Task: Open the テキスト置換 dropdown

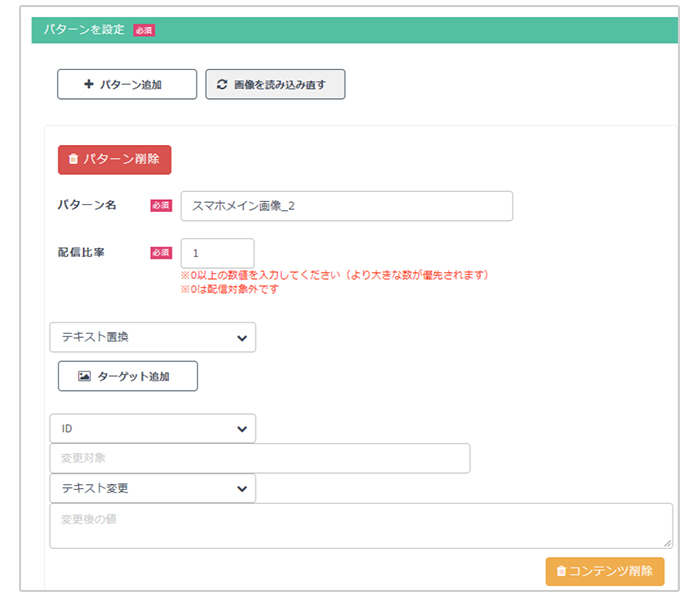Action: [x=153, y=337]
